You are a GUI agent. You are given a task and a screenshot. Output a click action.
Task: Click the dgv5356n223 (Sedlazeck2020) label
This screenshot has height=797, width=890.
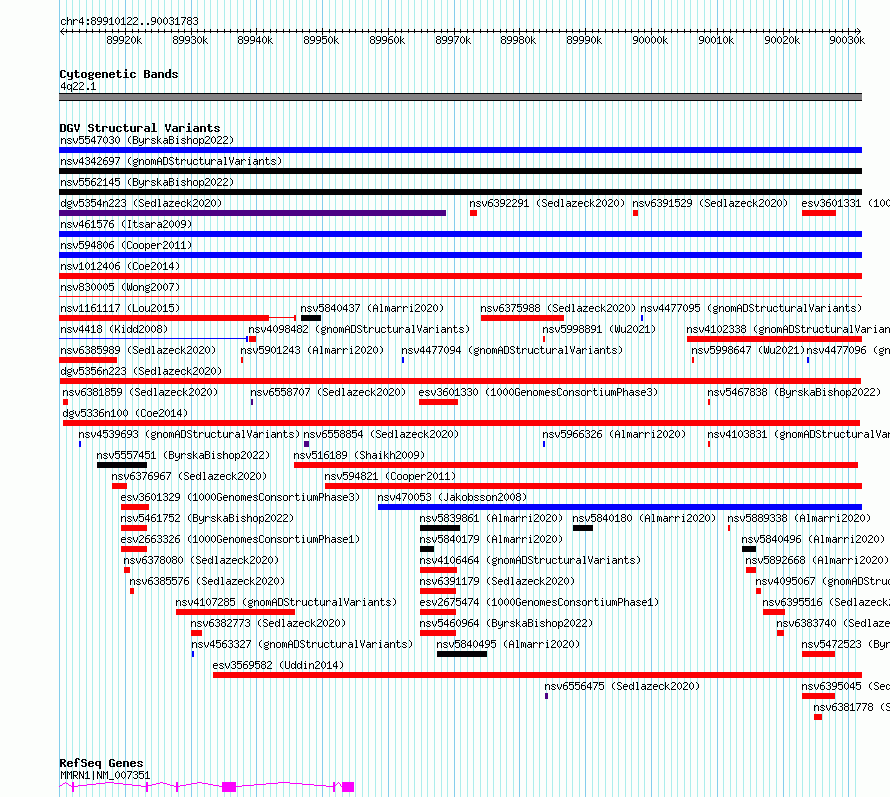141,371
